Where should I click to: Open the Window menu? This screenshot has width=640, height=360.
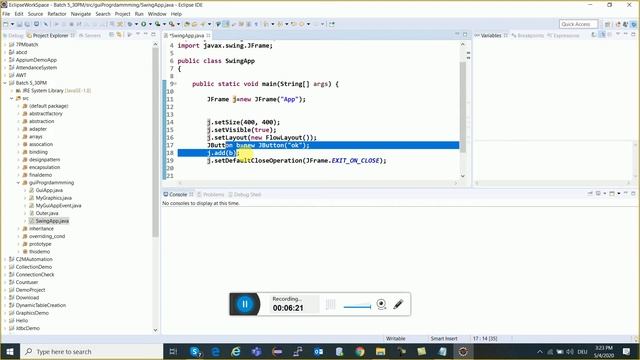click(157, 14)
